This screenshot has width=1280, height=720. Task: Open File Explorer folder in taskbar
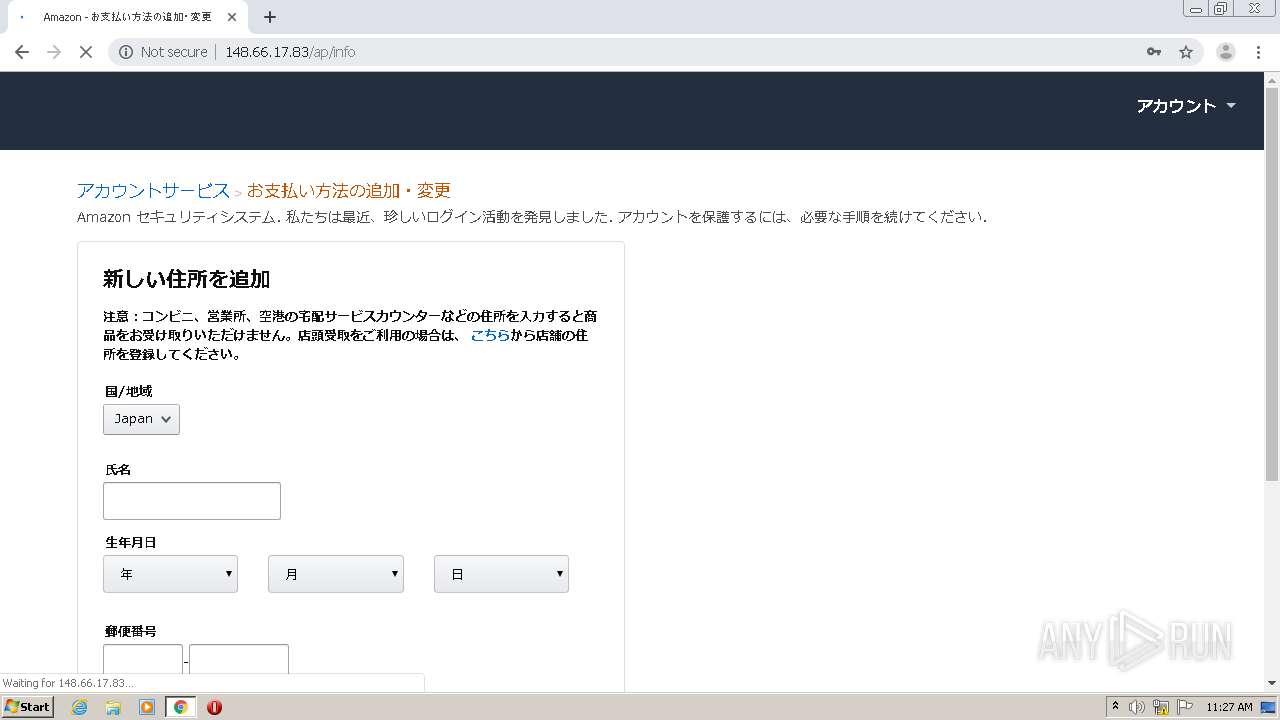(x=113, y=707)
